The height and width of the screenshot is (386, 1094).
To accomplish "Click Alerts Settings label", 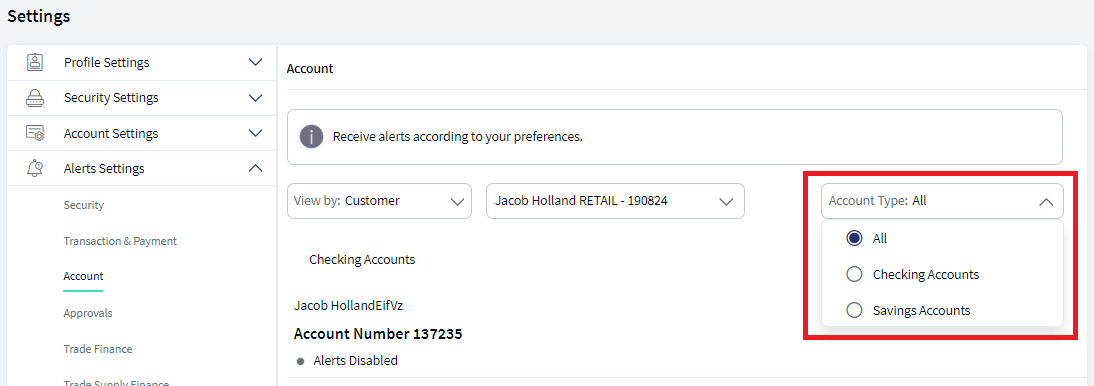I will (x=104, y=168).
